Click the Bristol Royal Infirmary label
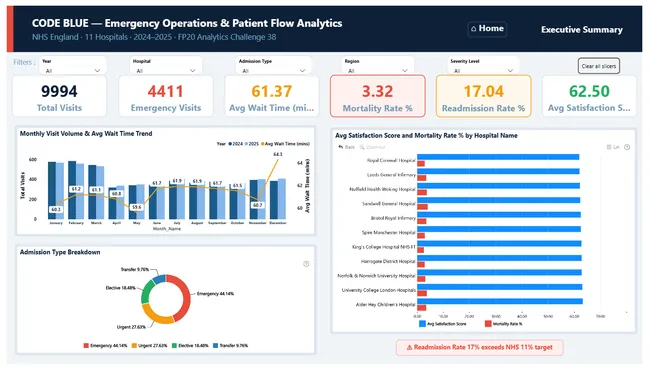Image resolution: width=650 pixels, height=369 pixels. click(x=393, y=218)
